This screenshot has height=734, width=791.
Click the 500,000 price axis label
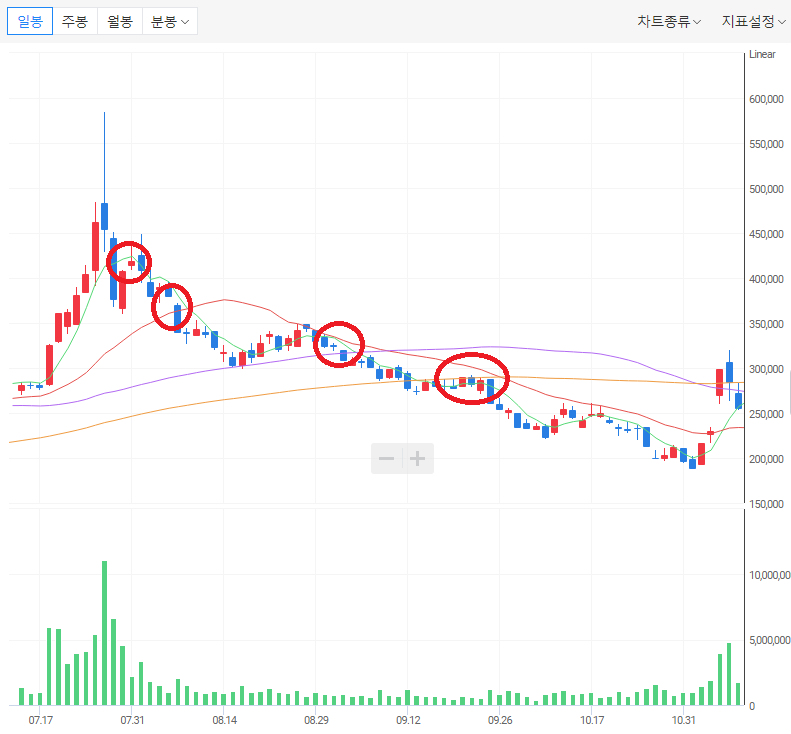pos(766,189)
